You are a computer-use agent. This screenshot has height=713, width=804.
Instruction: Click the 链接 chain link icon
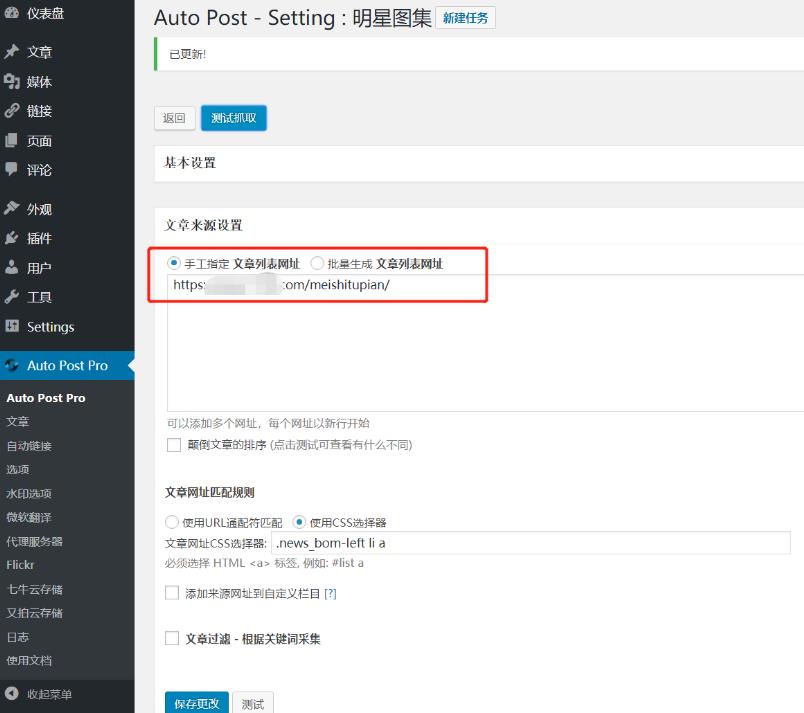(12, 111)
